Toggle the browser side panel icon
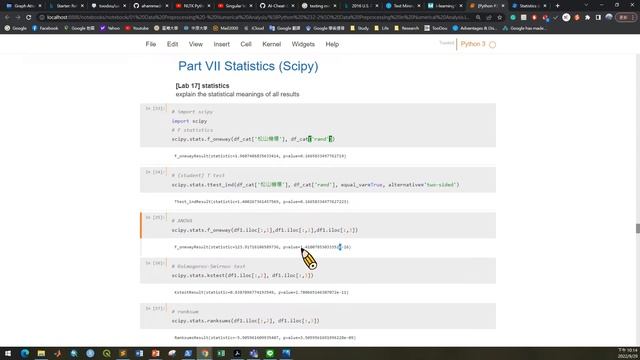Screen dimensions: 640x360 coord(598,18)
